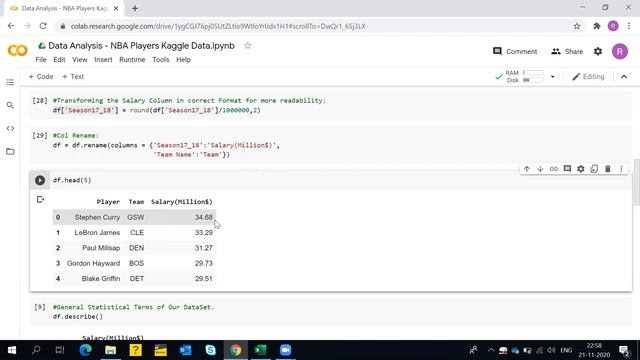Open cell more options menu
The height and width of the screenshot is (360, 640).
[x=621, y=169]
